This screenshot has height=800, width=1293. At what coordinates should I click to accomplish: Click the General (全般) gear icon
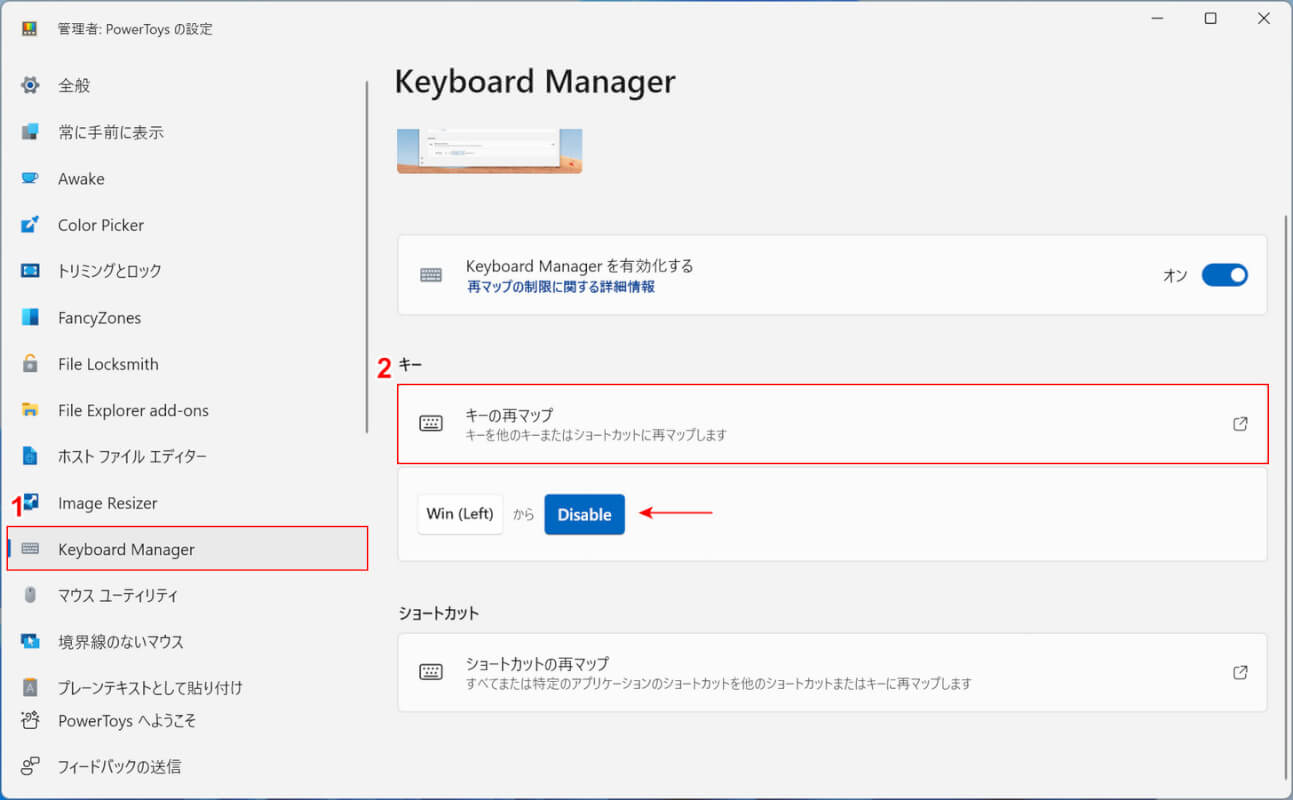tap(30, 85)
